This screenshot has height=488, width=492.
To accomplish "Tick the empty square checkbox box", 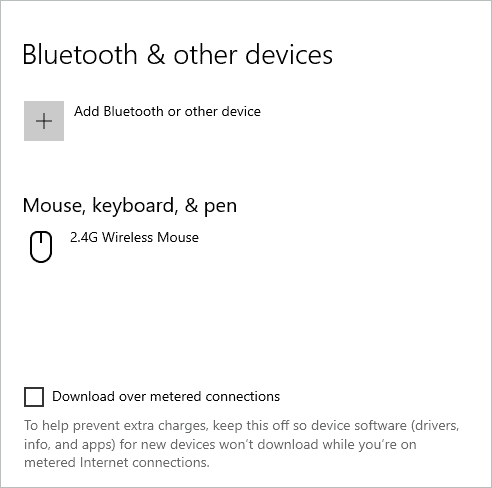I will pos(34,397).
